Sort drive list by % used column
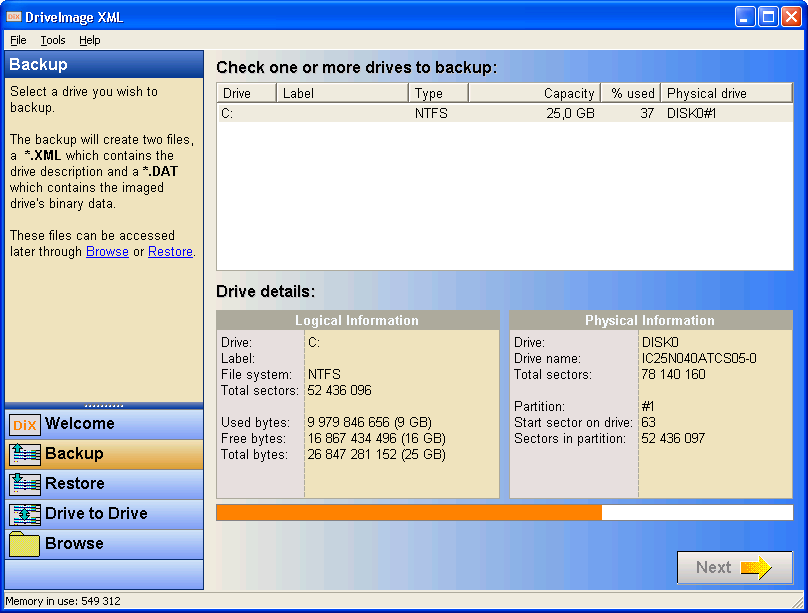 631,93
